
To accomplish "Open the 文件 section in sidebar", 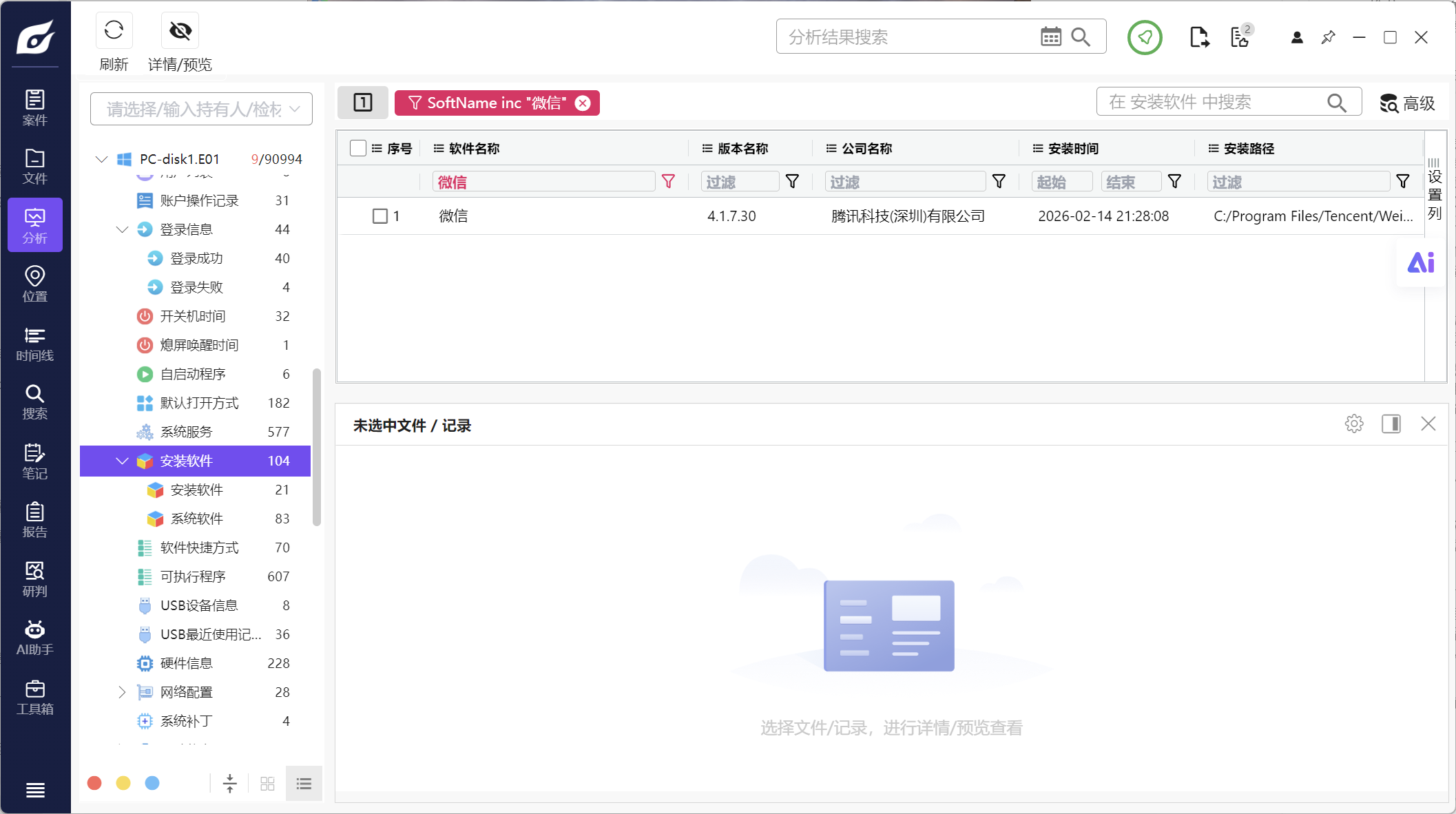I will click(x=35, y=167).
